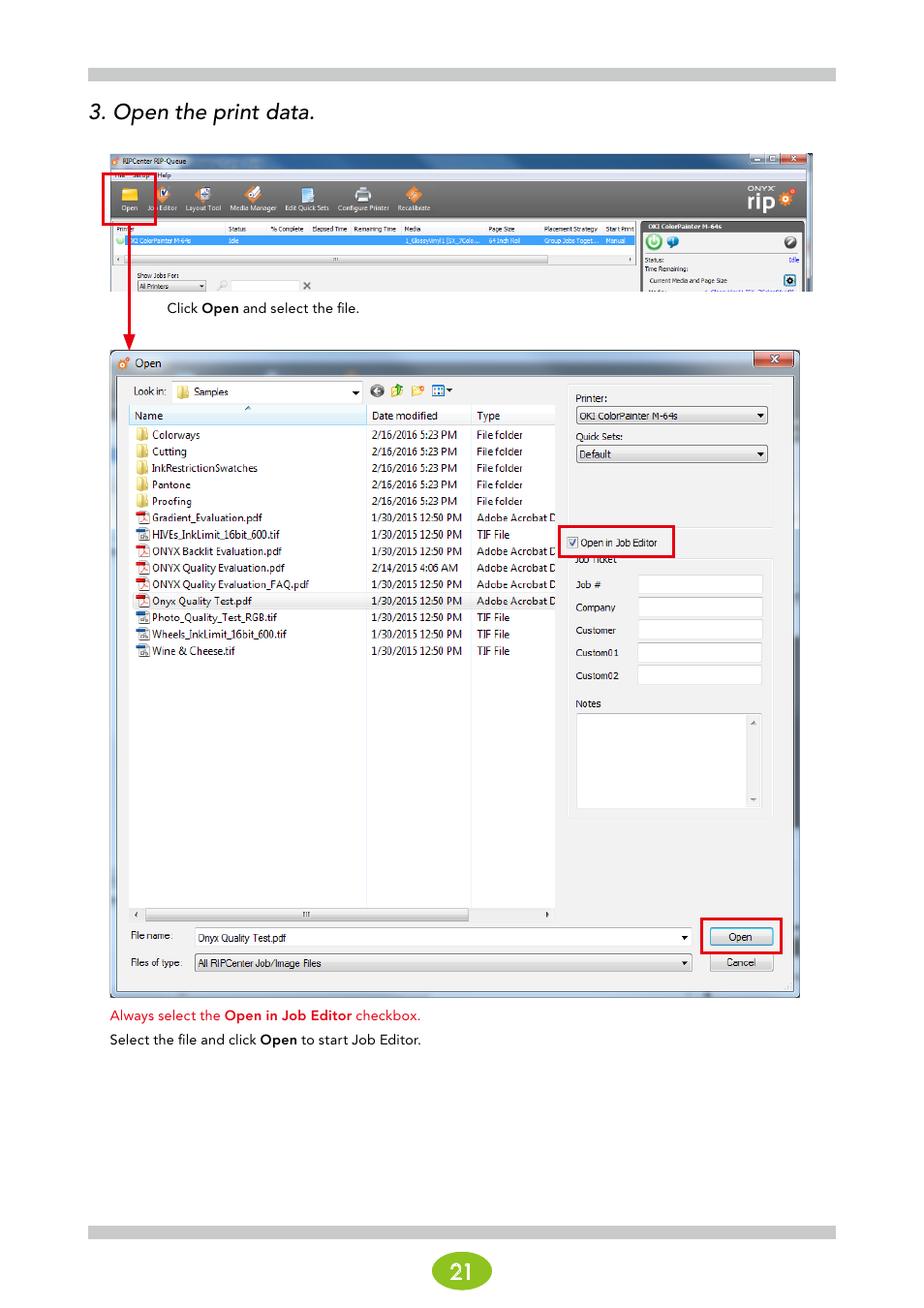Click the Media column header in queue
Viewport: 924px width, 1308px height.
pyautogui.click(x=443, y=230)
